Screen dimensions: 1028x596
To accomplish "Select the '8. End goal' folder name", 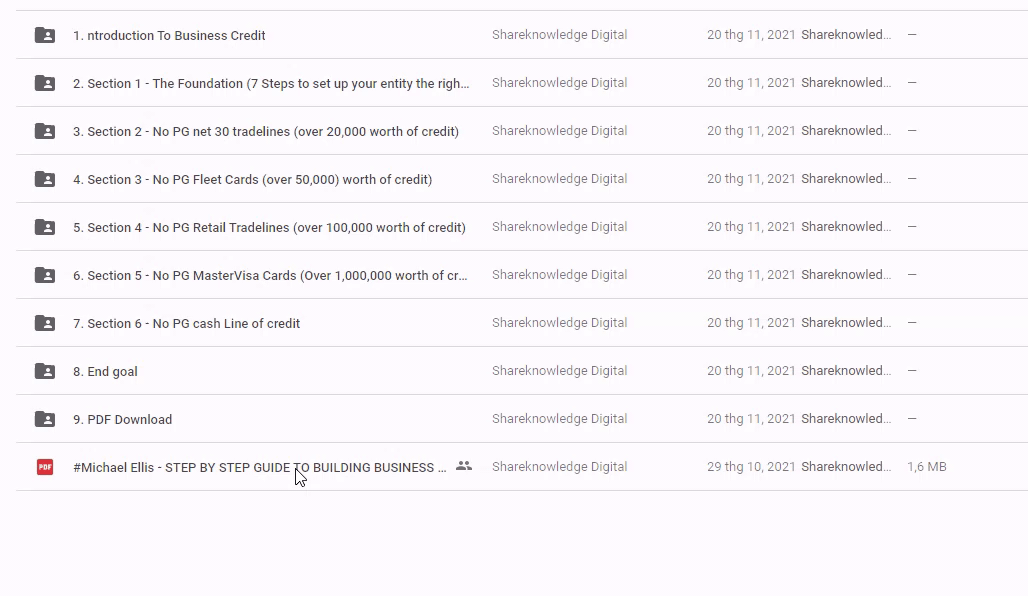I will pos(105,372).
